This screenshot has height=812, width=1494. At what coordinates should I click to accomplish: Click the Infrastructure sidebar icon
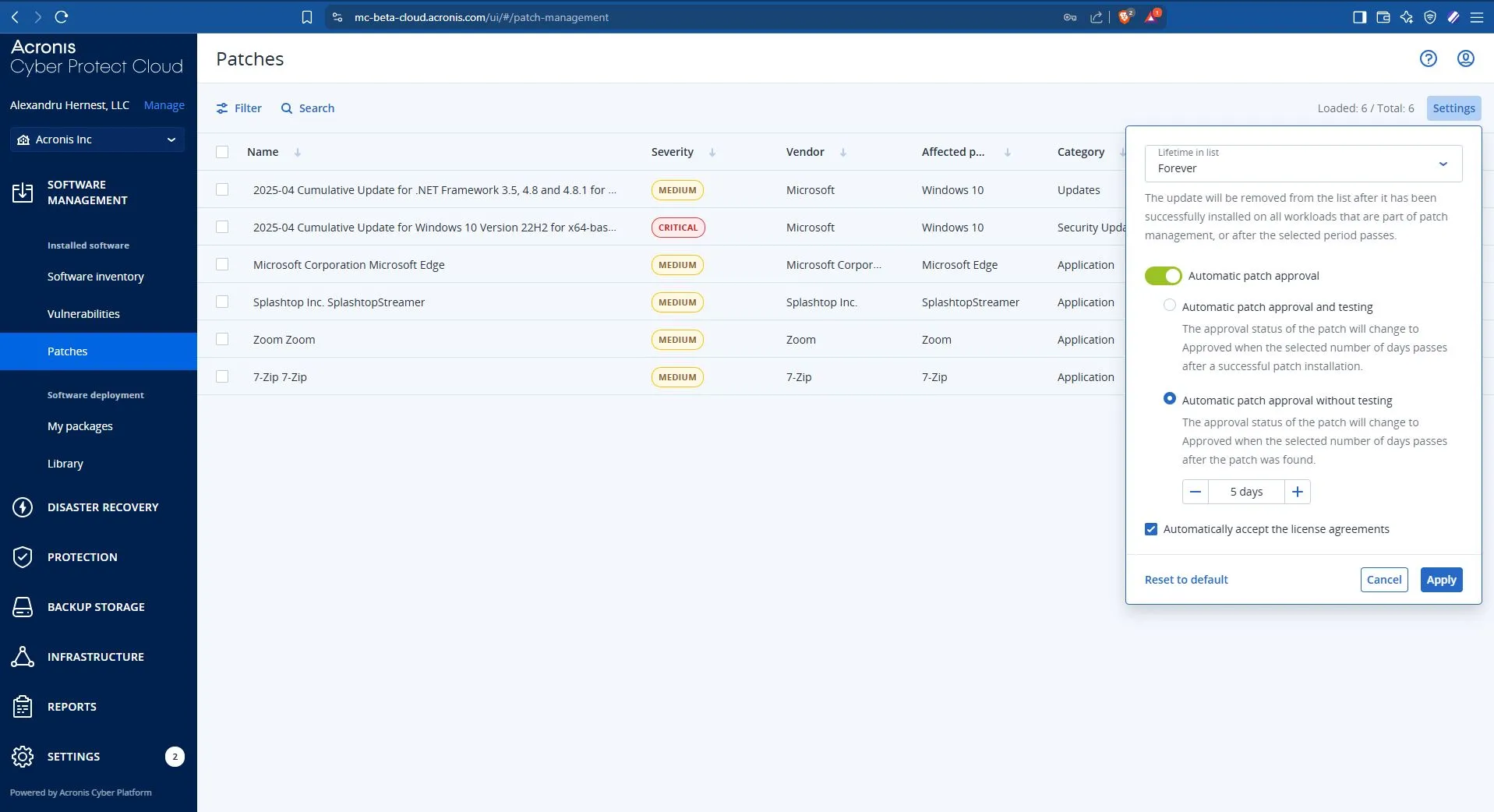point(23,657)
